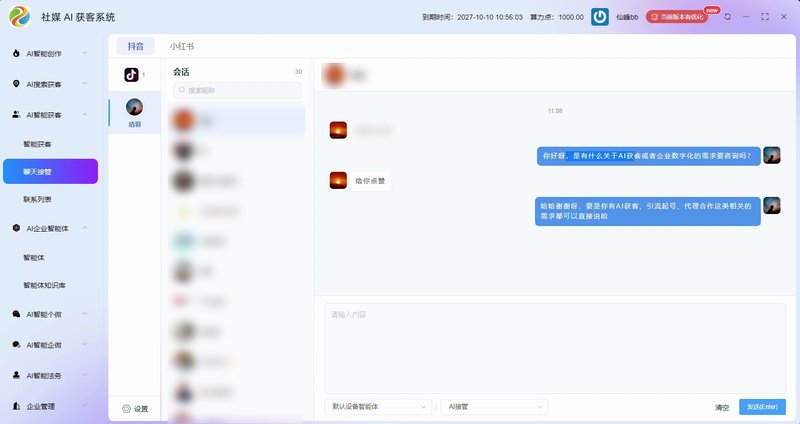Open the 智能体知识库 menu item
This screenshot has height=424, width=800.
[x=44, y=285]
